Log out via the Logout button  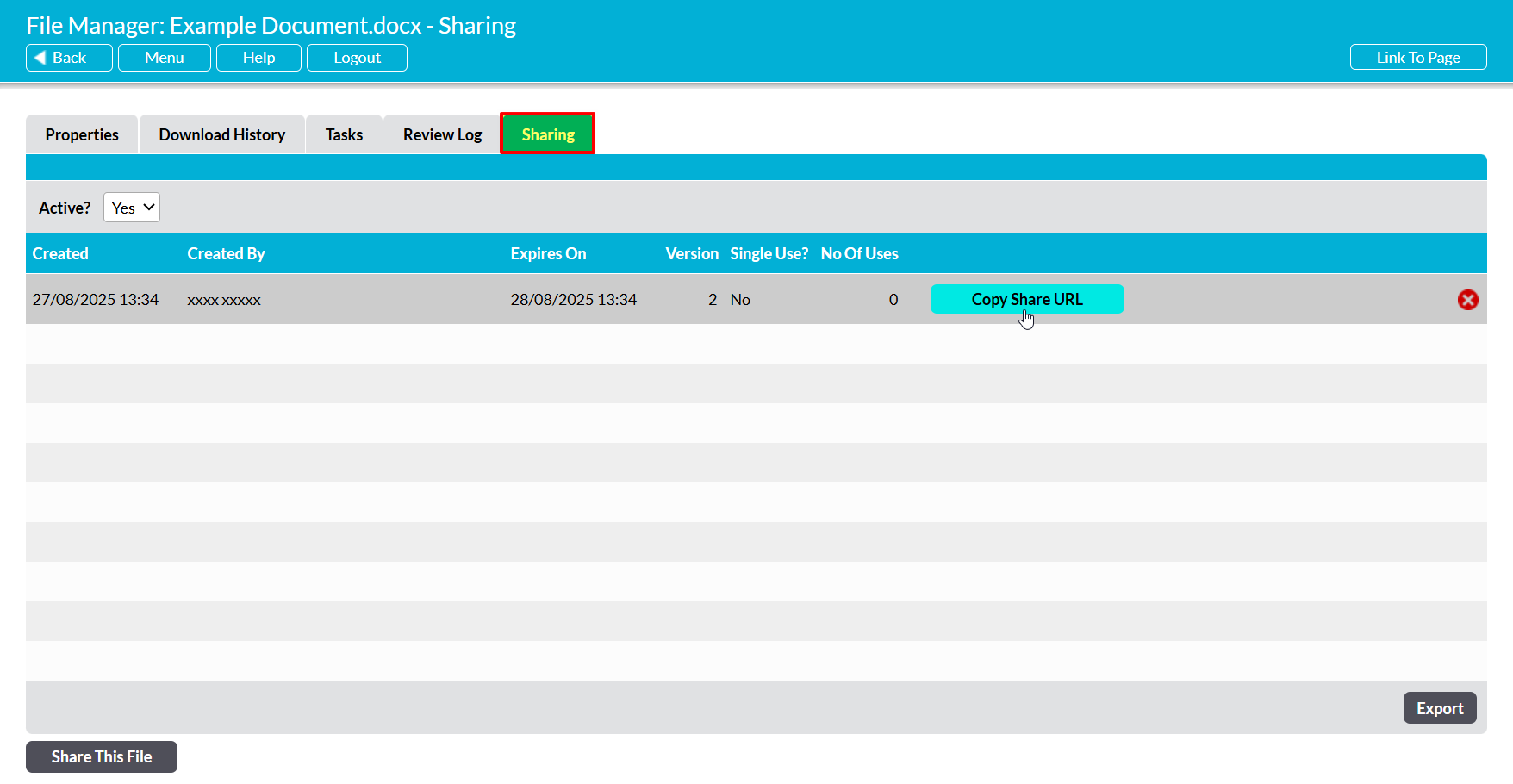coord(357,58)
